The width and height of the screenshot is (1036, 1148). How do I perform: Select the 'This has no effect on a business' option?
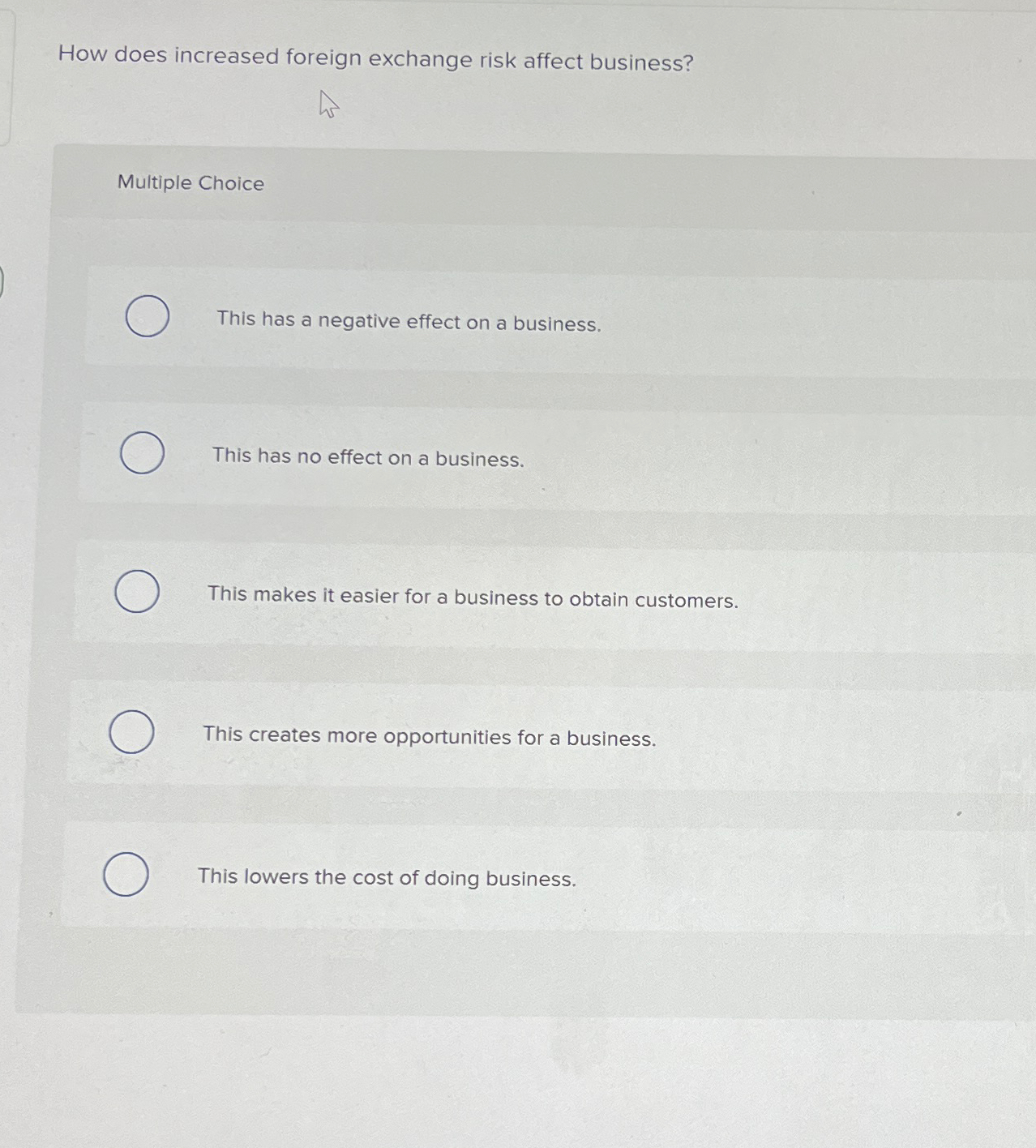141,453
